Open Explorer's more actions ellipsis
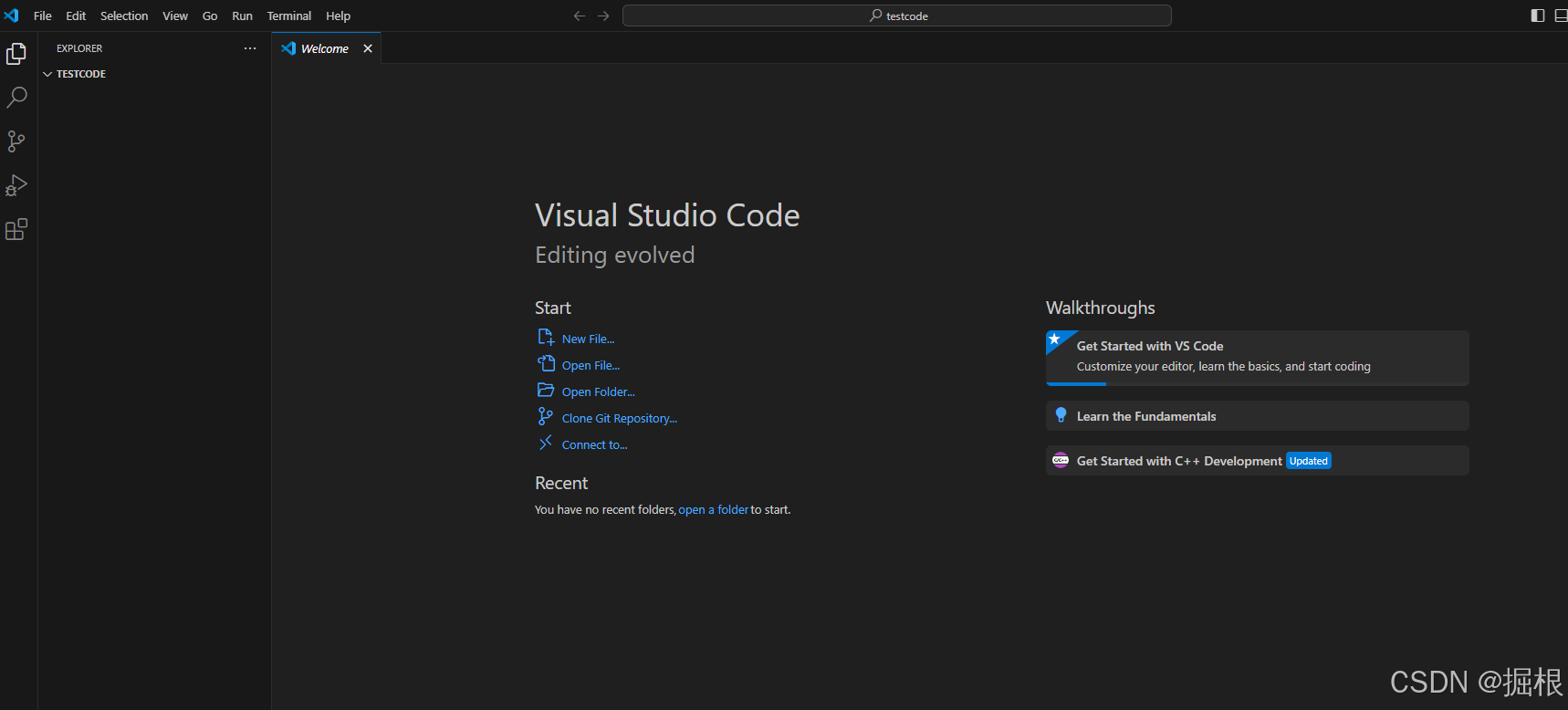This screenshot has width=1568, height=710. point(250,48)
